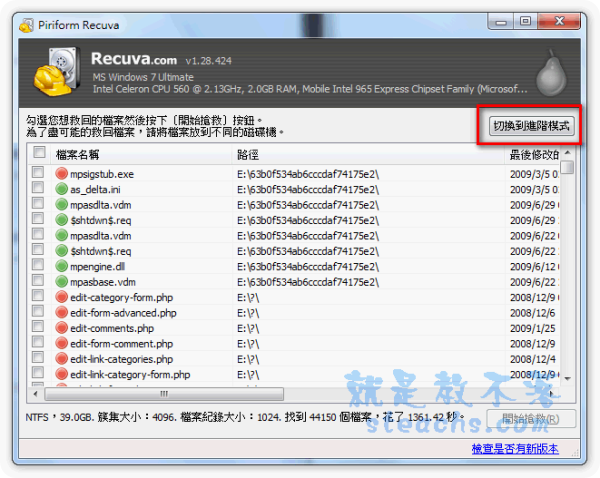Sort by 檔案名稱 column header
This screenshot has width=600, height=478.
(x=142, y=155)
